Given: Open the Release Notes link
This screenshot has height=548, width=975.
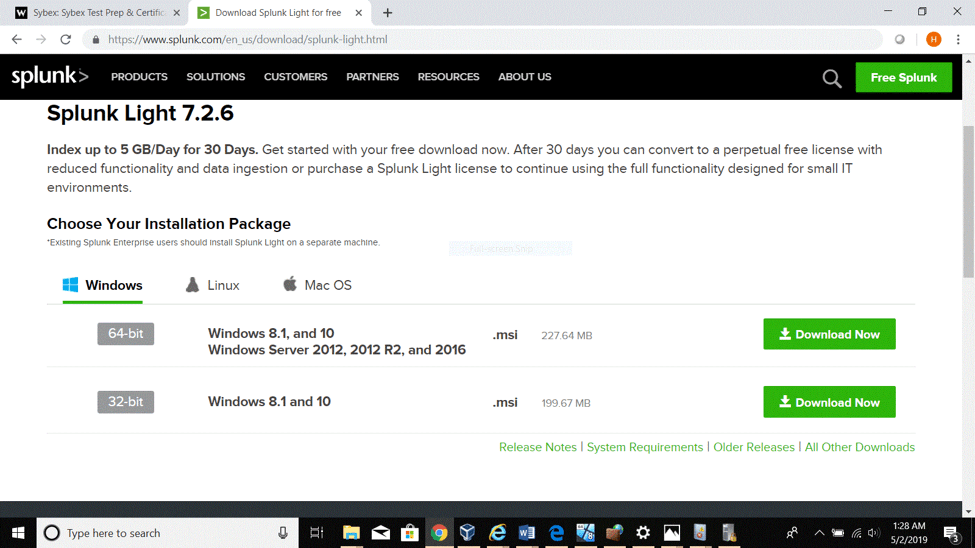Looking at the screenshot, I should pyautogui.click(x=538, y=447).
